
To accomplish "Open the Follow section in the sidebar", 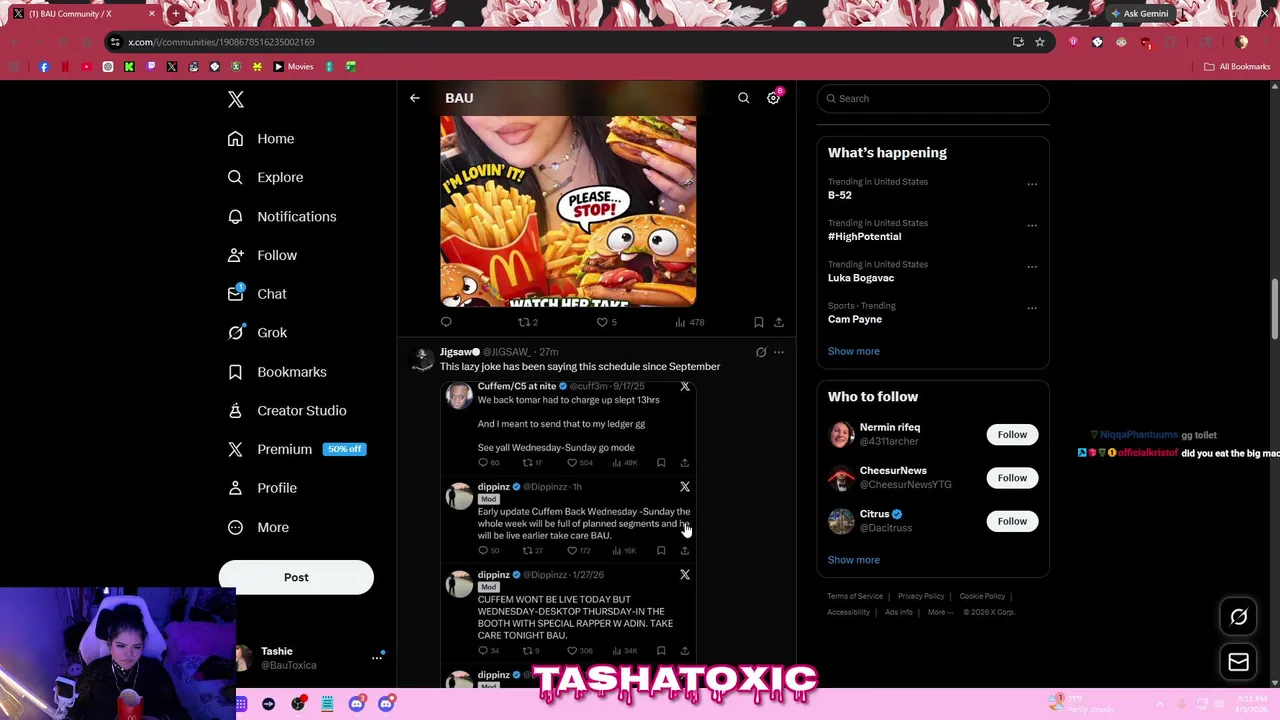I will [x=262, y=255].
